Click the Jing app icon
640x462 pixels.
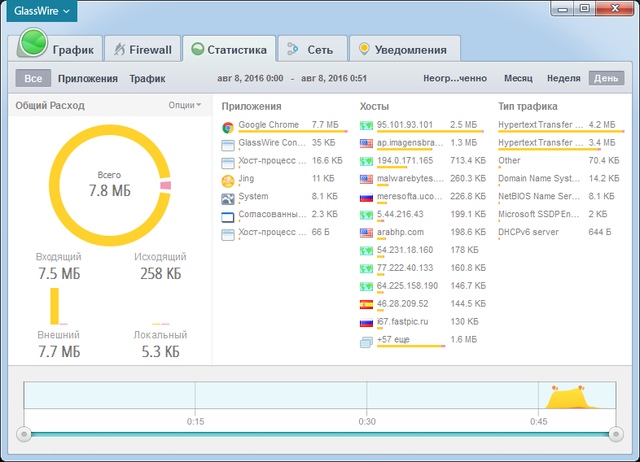pos(229,180)
